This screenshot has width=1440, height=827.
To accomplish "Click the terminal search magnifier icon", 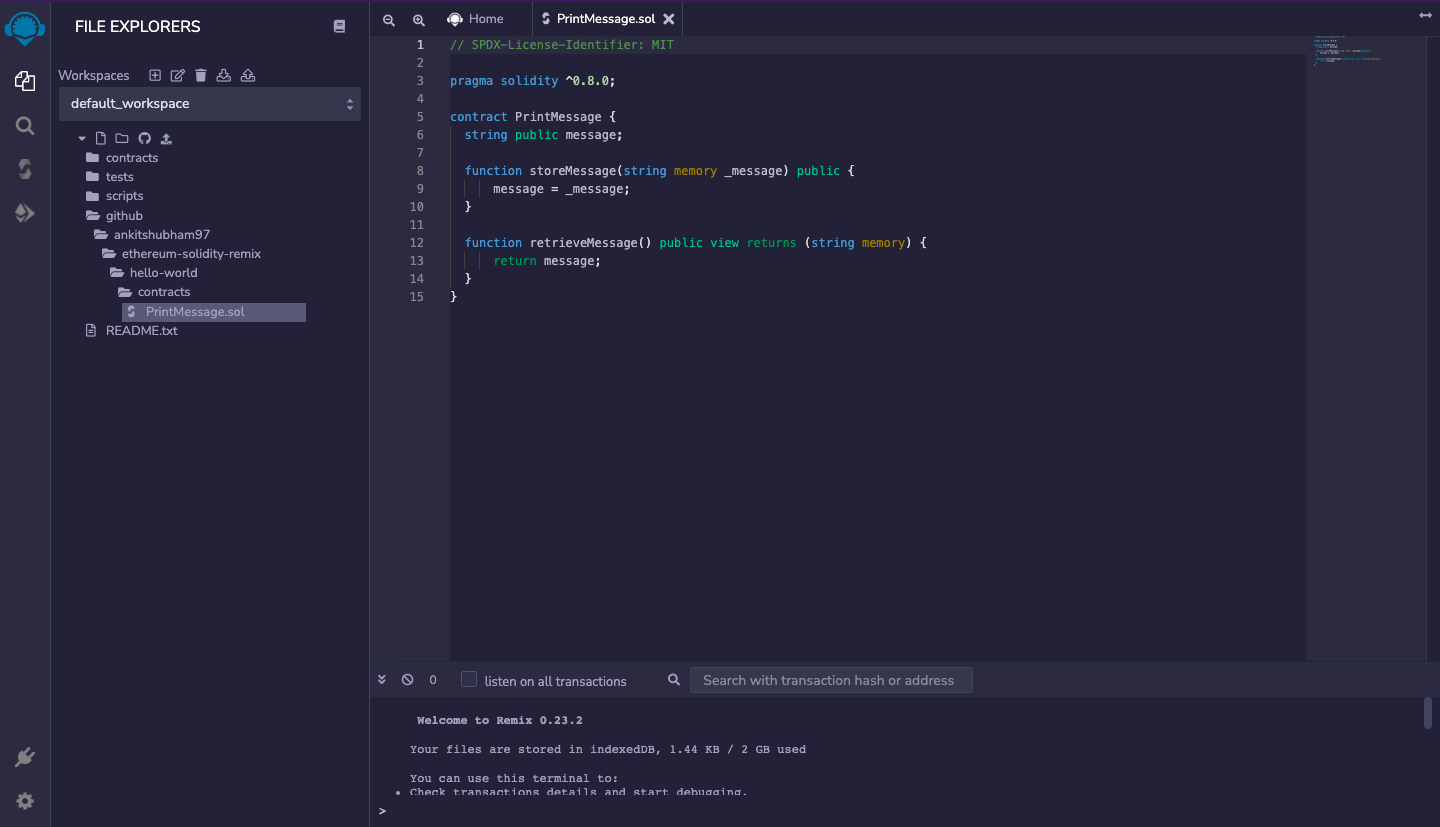I will click(674, 680).
